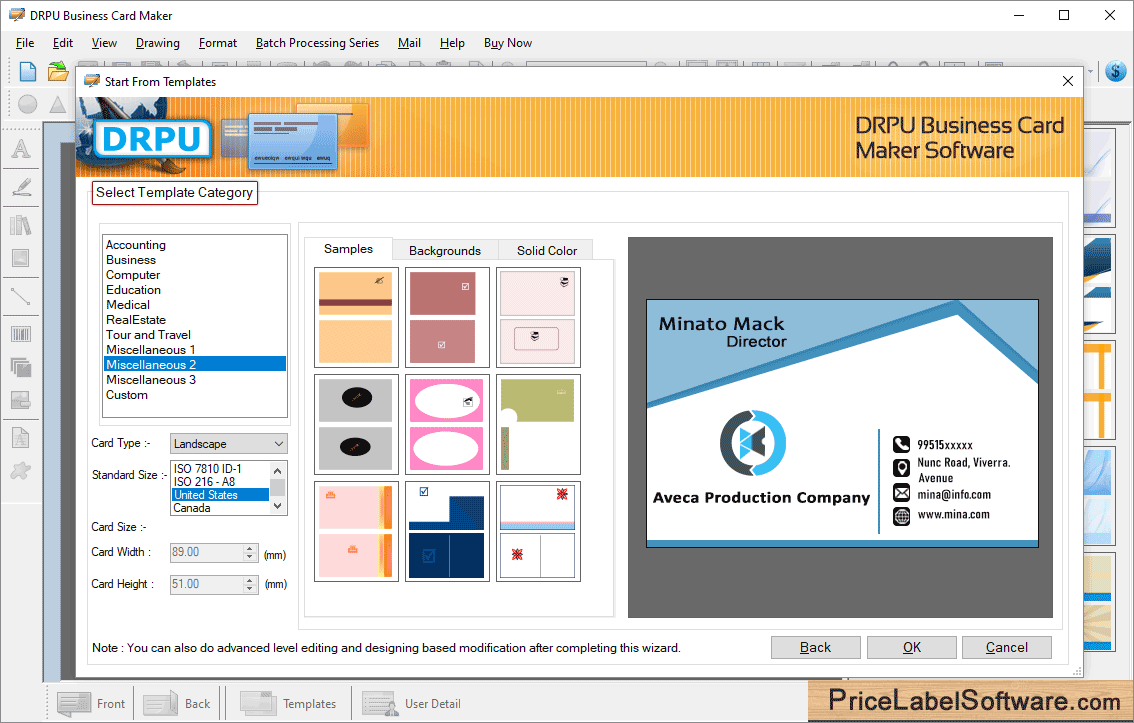The width and height of the screenshot is (1134, 723).
Task: Choose ISO 7810 ID-1 standard size
Action: [221, 469]
